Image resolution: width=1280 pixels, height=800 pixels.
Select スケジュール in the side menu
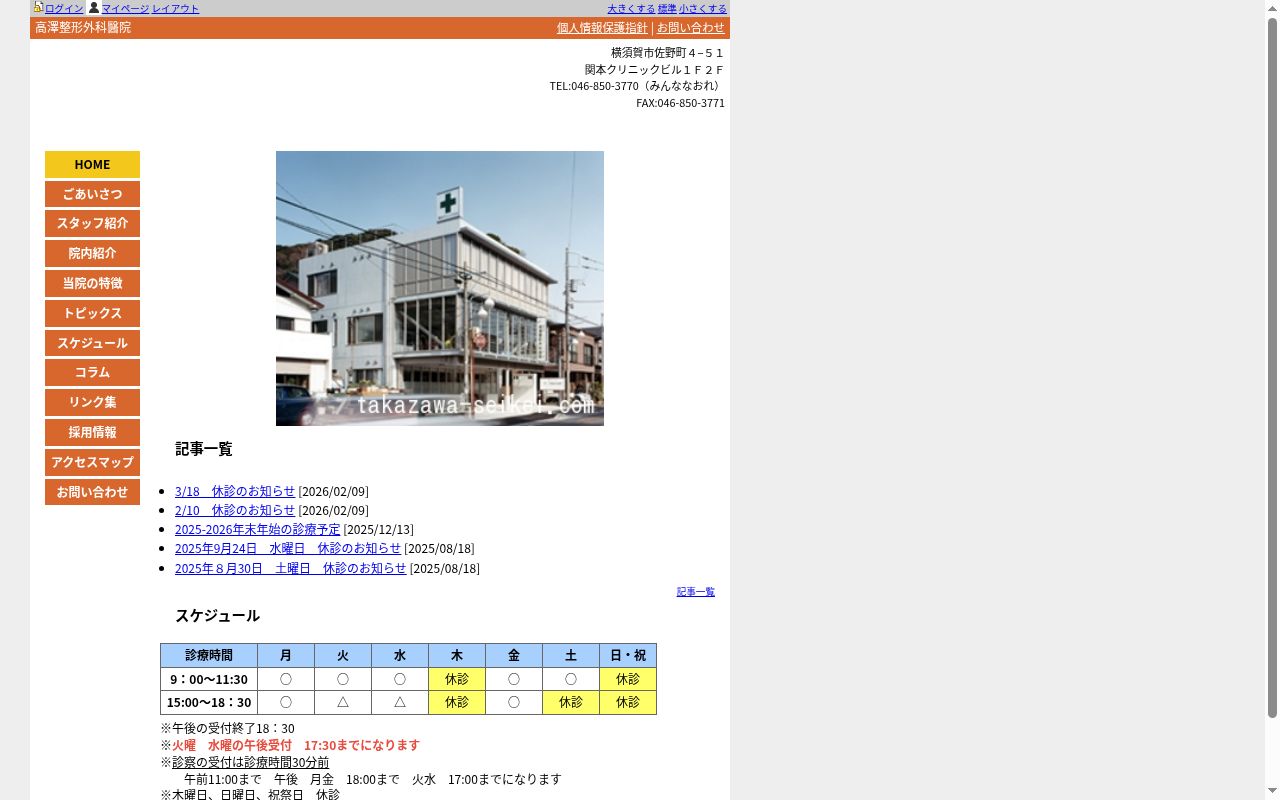(x=92, y=343)
